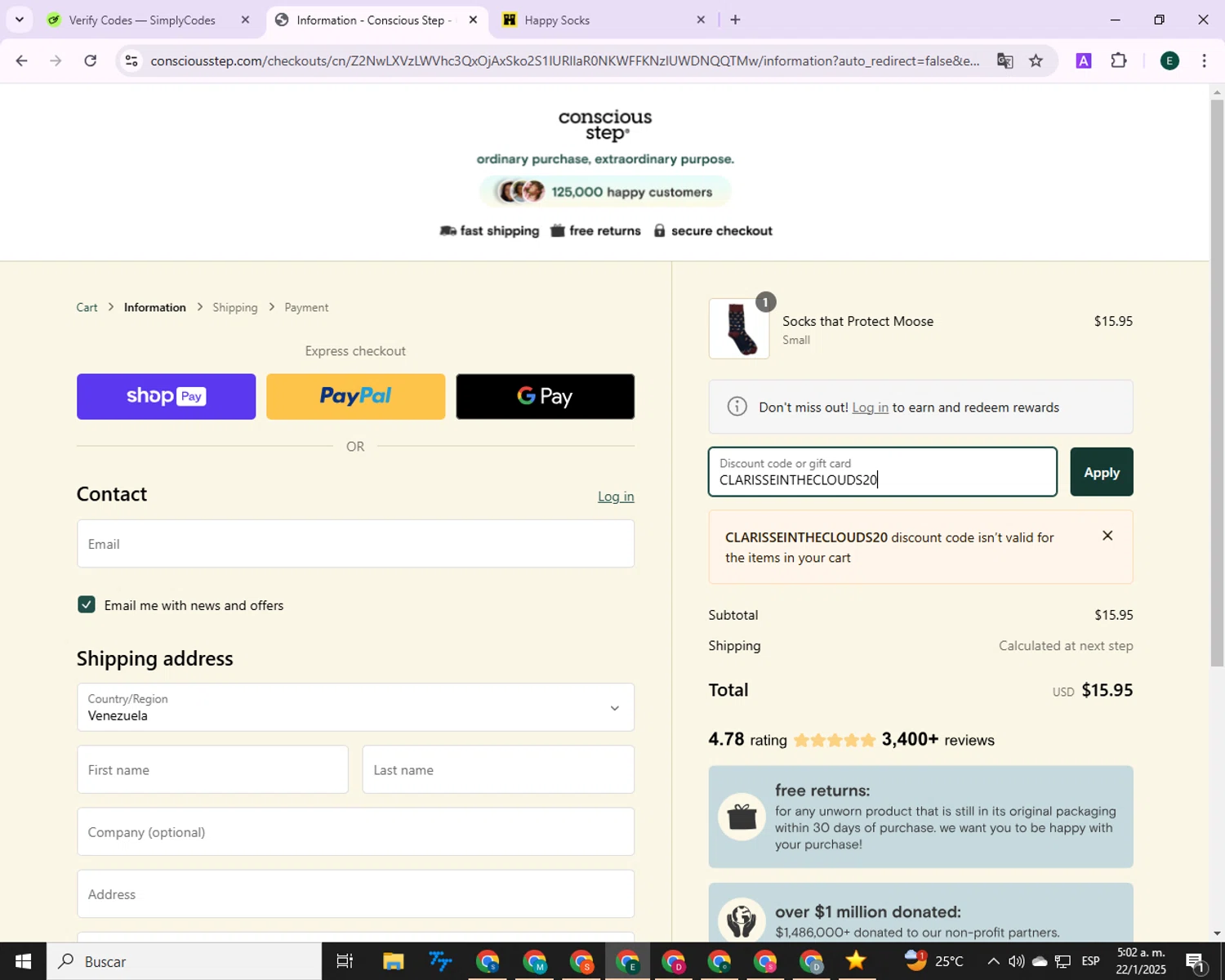1225x980 pixels.
Task: Click the Payment breadcrumb step
Action: click(306, 307)
